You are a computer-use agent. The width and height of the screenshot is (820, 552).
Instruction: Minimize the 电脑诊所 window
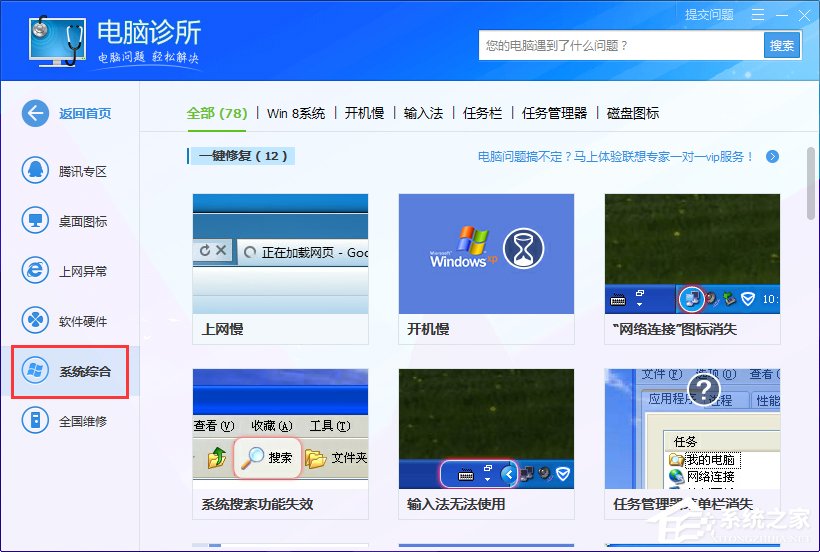click(782, 15)
